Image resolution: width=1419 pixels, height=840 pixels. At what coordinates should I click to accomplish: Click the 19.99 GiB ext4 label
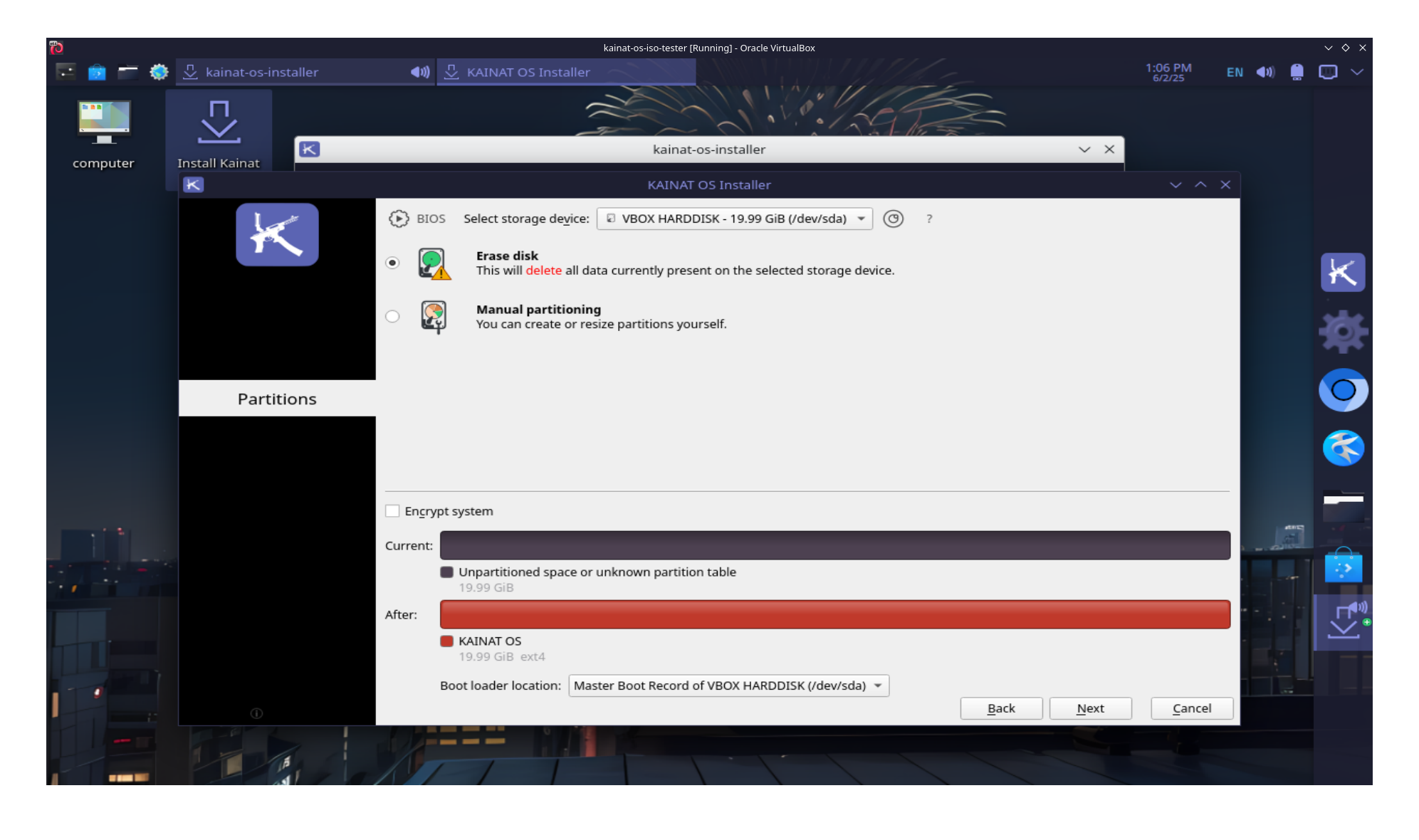[502, 657]
